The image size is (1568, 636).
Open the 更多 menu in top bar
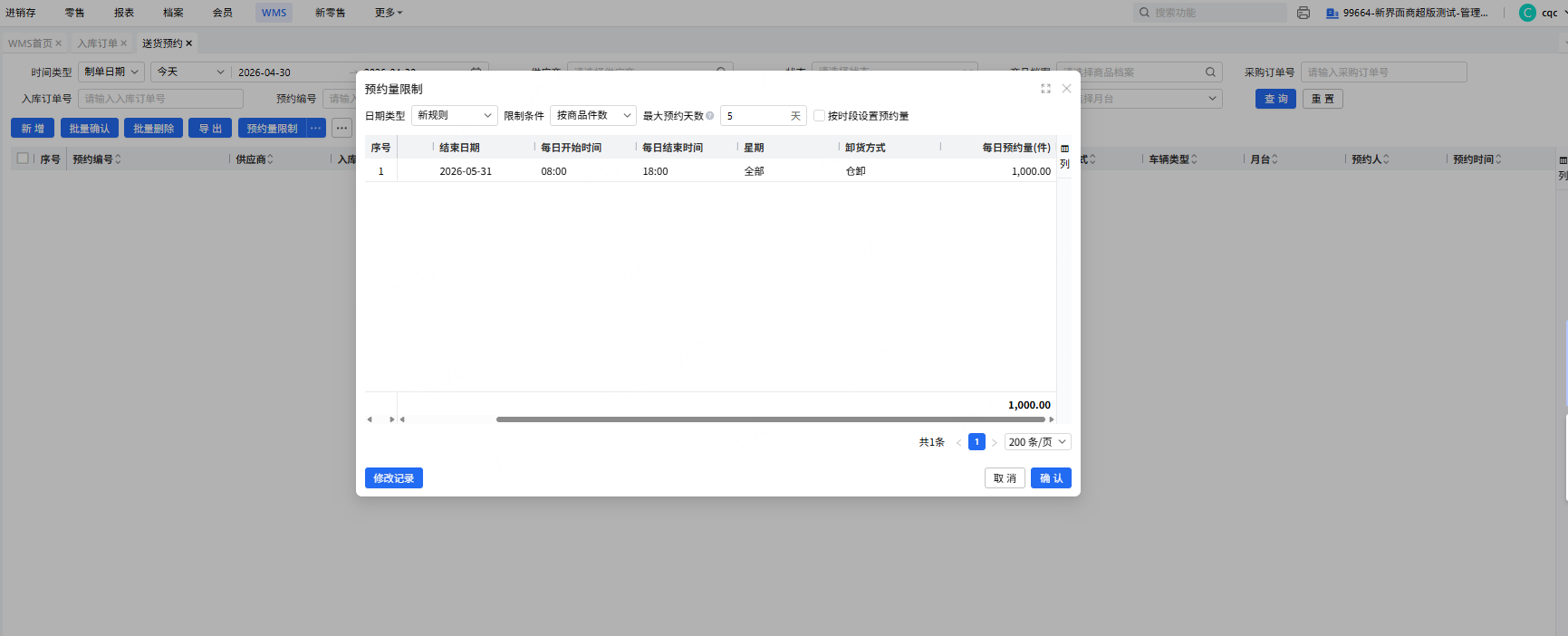[388, 13]
